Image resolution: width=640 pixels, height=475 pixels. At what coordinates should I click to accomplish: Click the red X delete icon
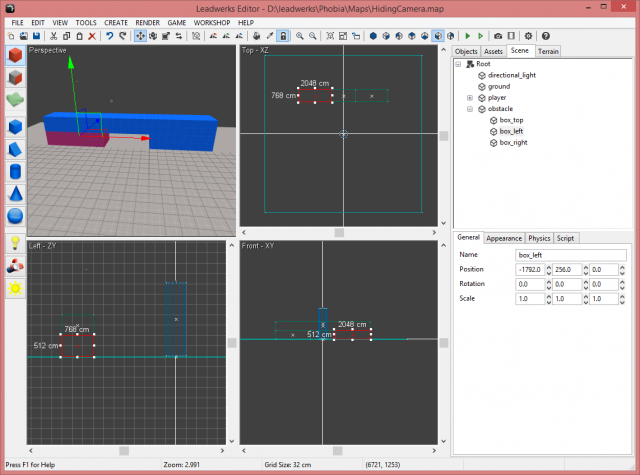point(91,36)
